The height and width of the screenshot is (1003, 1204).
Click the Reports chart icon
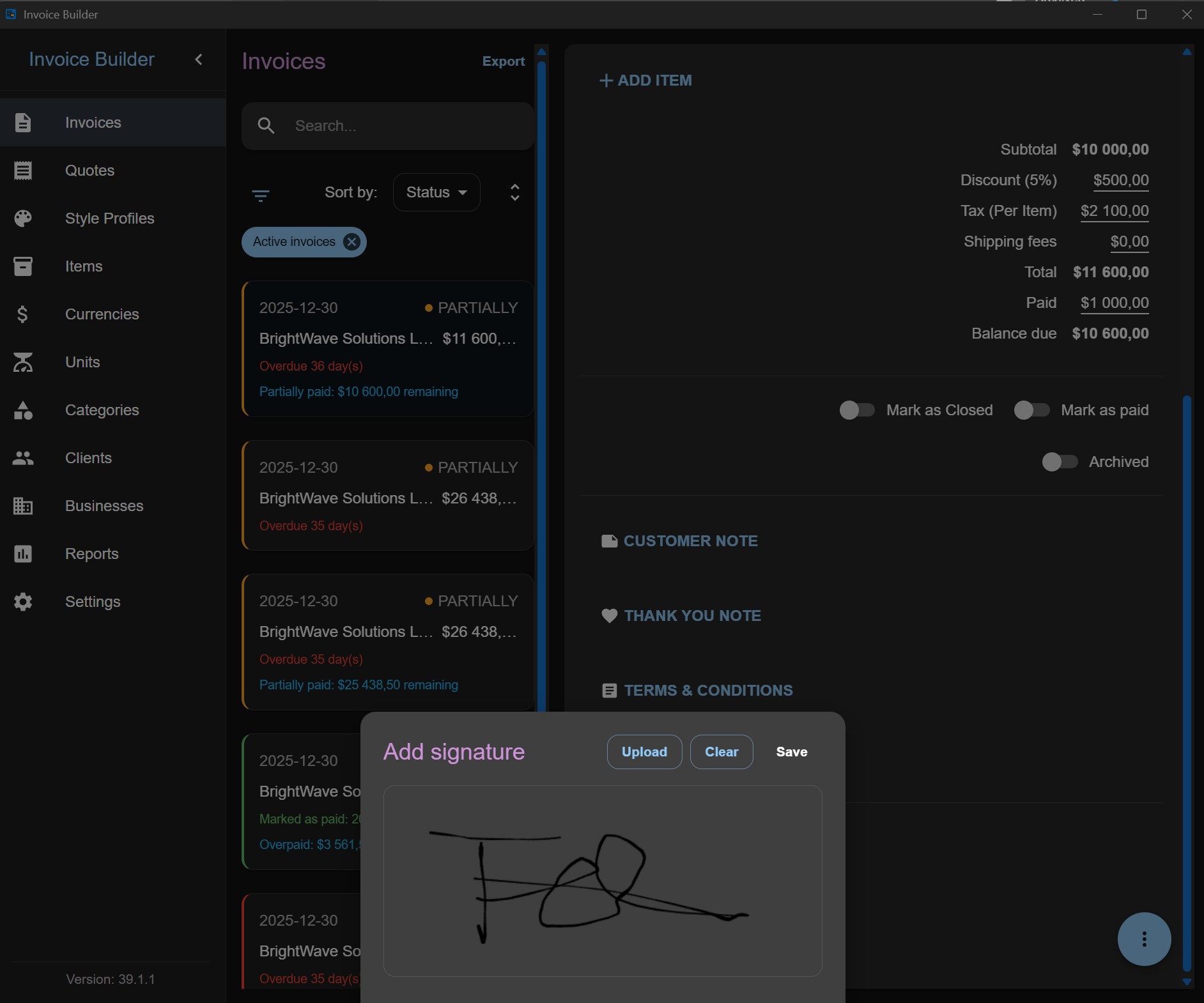pyautogui.click(x=23, y=554)
